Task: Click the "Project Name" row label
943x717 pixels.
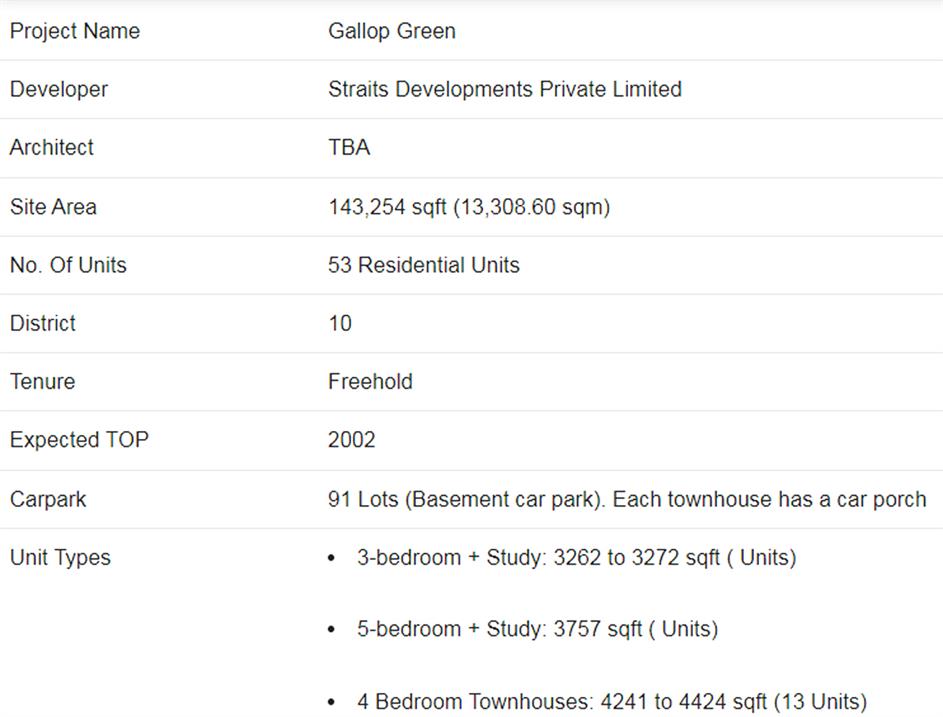Action: 75,31
